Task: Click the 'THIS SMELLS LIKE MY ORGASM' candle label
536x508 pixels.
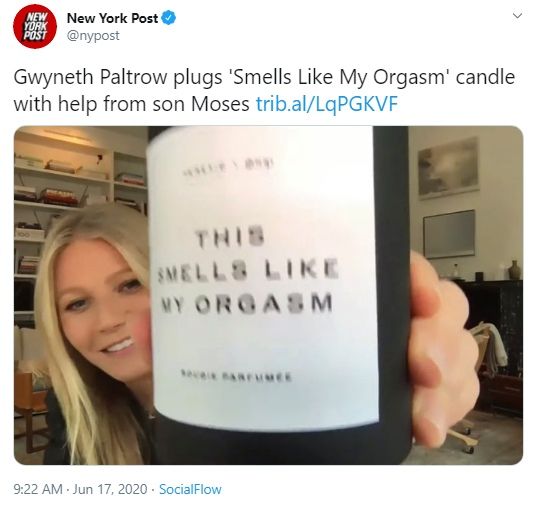Action: point(247,271)
